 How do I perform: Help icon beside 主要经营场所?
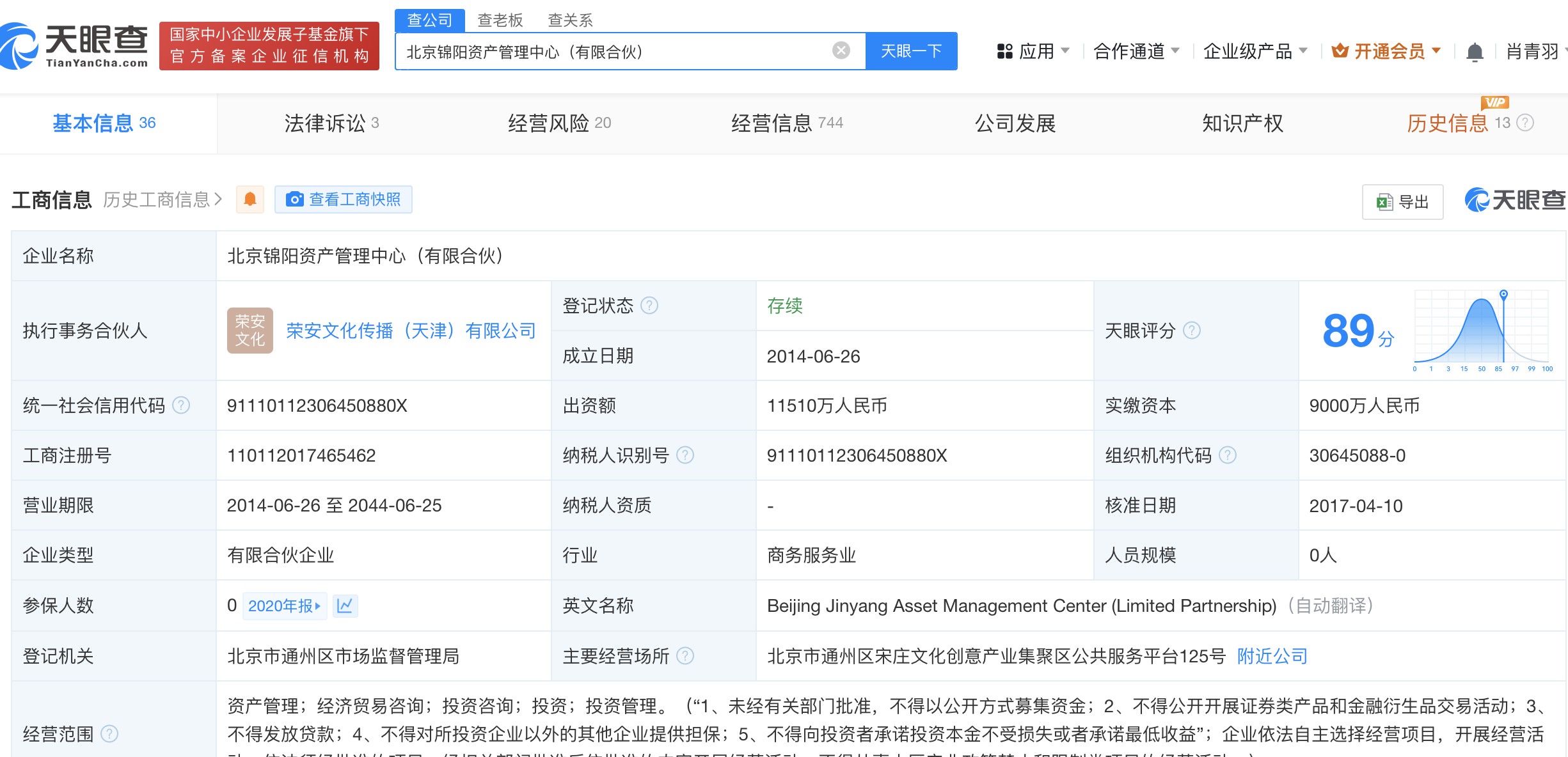click(x=685, y=656)
